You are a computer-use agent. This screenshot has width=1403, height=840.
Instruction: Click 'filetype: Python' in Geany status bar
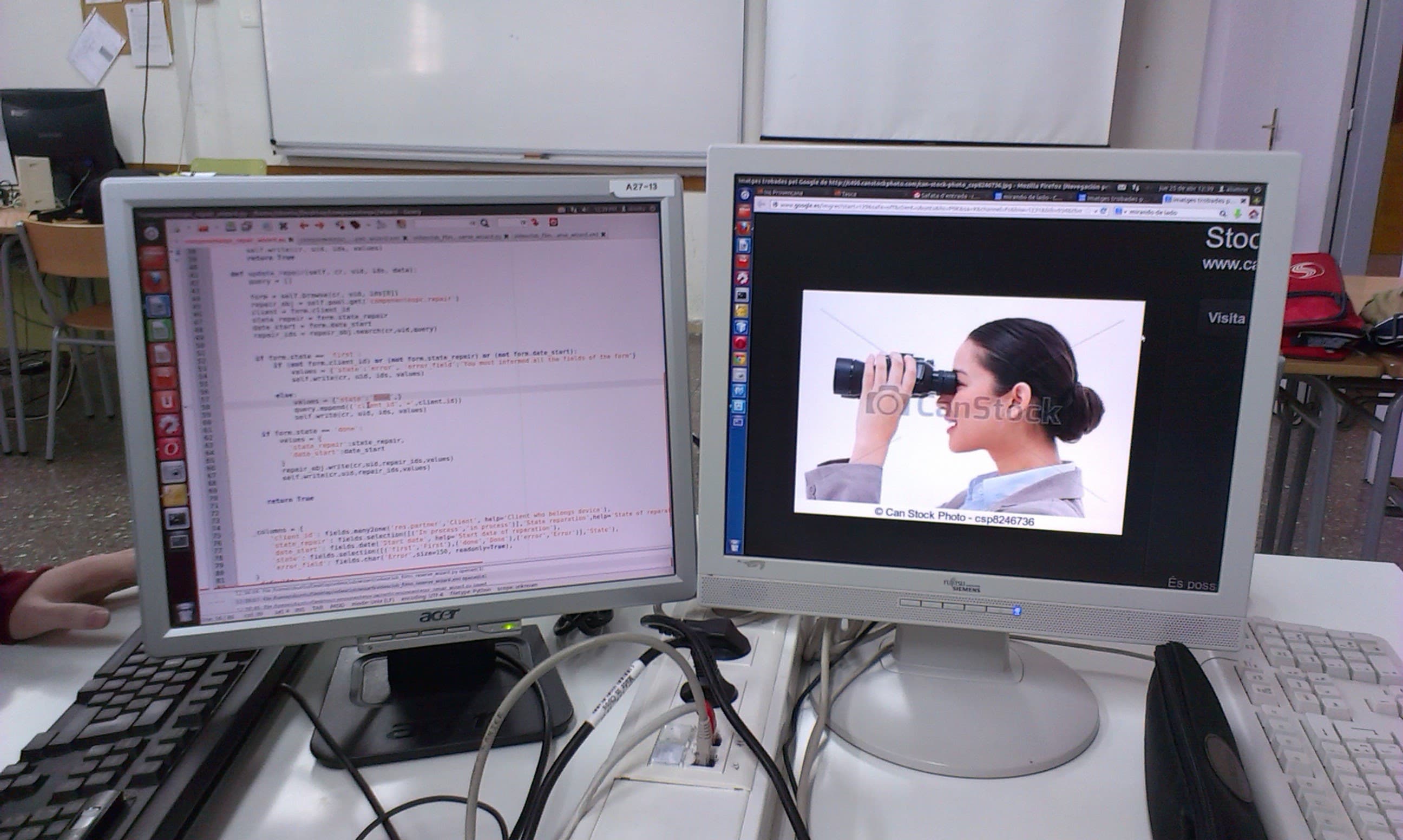coord(471,593)
